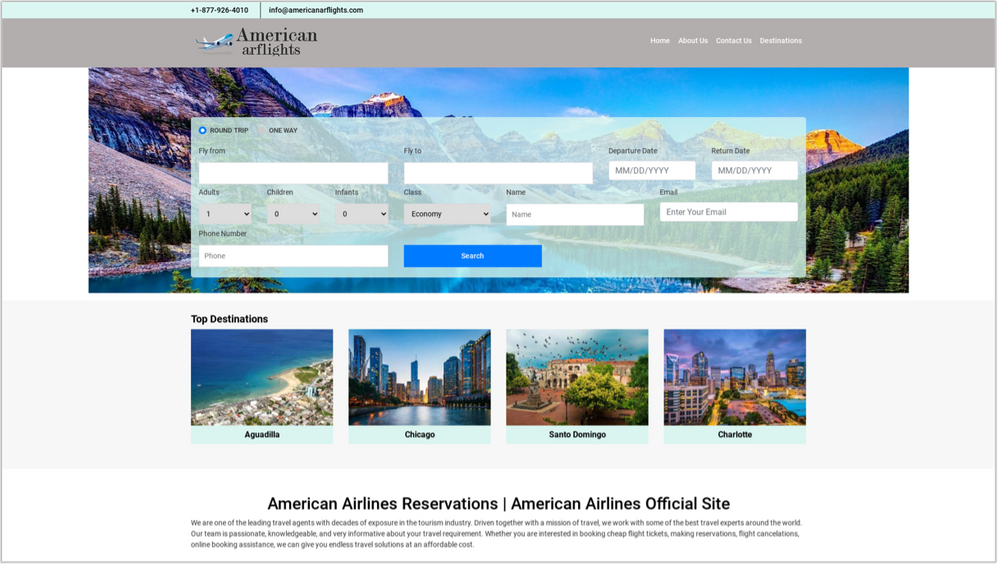Click the Aguadilla caption label
Screen dimensions: 1000x566
[x=262, y=435]
